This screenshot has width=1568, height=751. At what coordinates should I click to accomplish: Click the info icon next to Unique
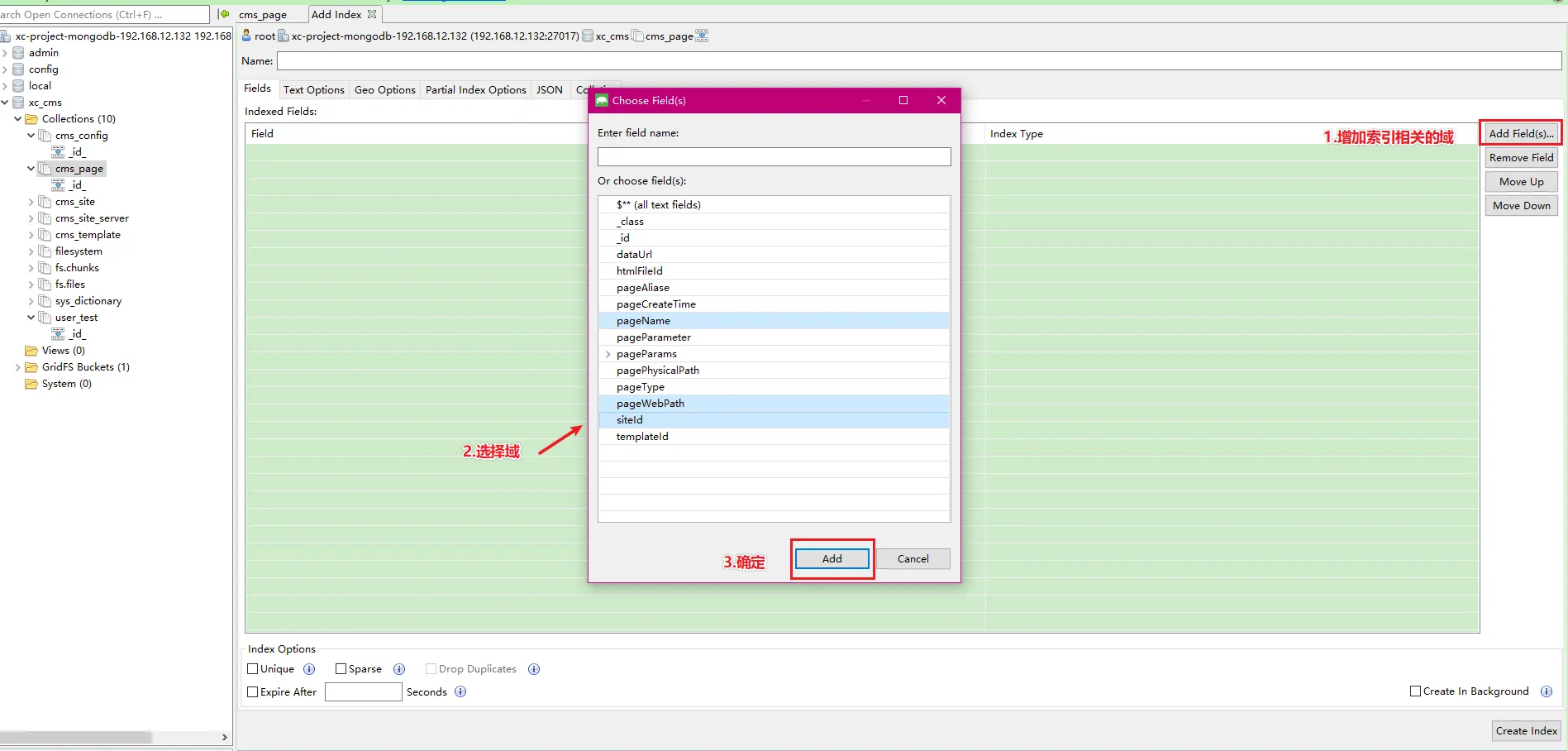tap(309, 669)
